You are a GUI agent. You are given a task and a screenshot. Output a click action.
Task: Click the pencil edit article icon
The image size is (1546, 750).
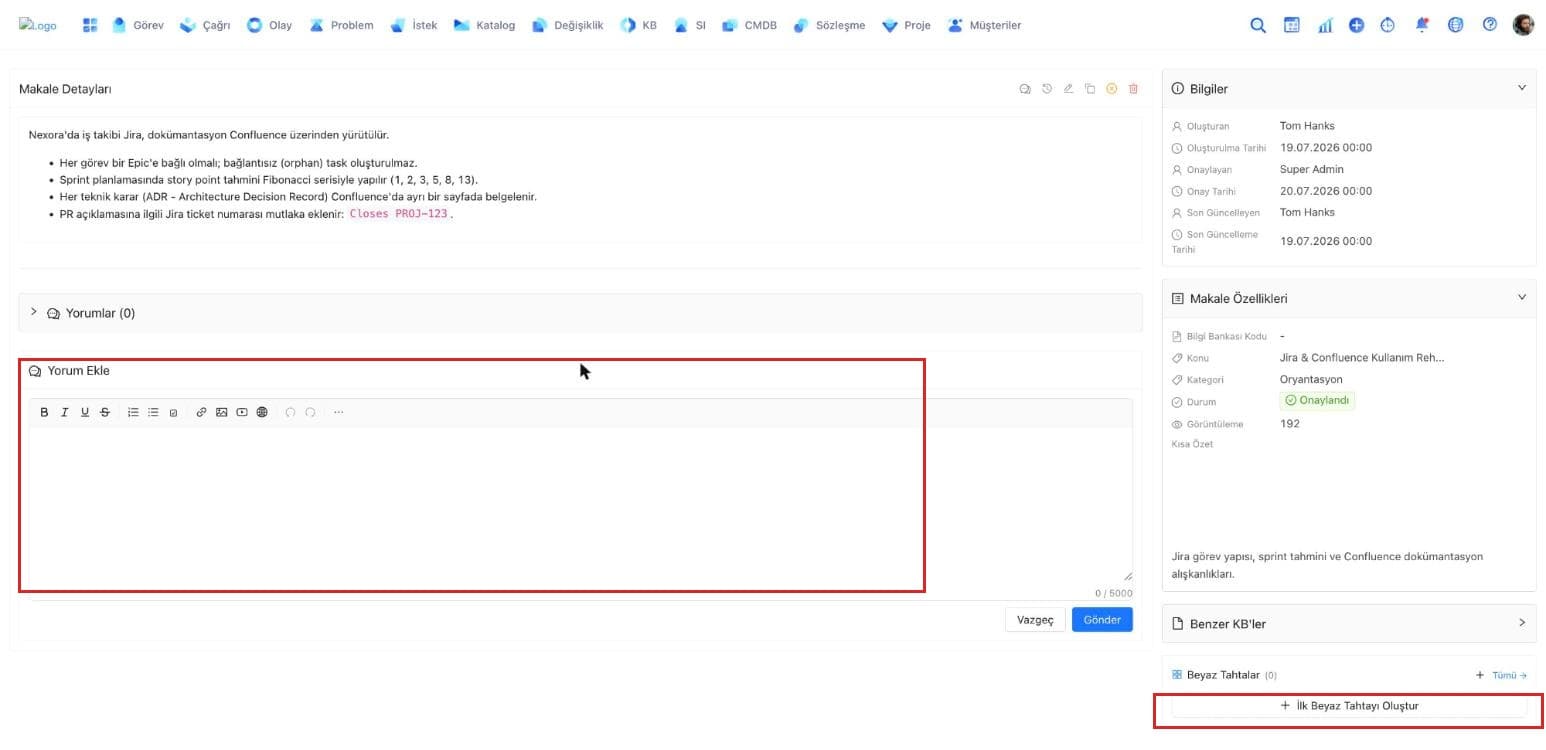[1068, 89]
